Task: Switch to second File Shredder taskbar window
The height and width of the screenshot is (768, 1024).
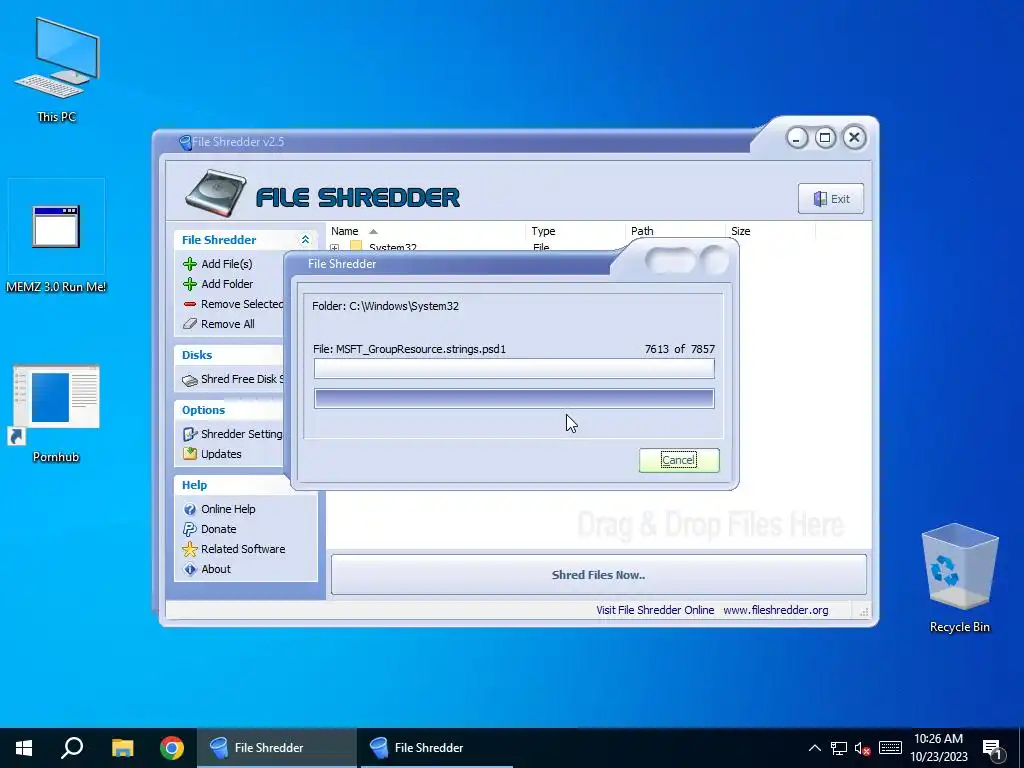Action: pos(437,748)
